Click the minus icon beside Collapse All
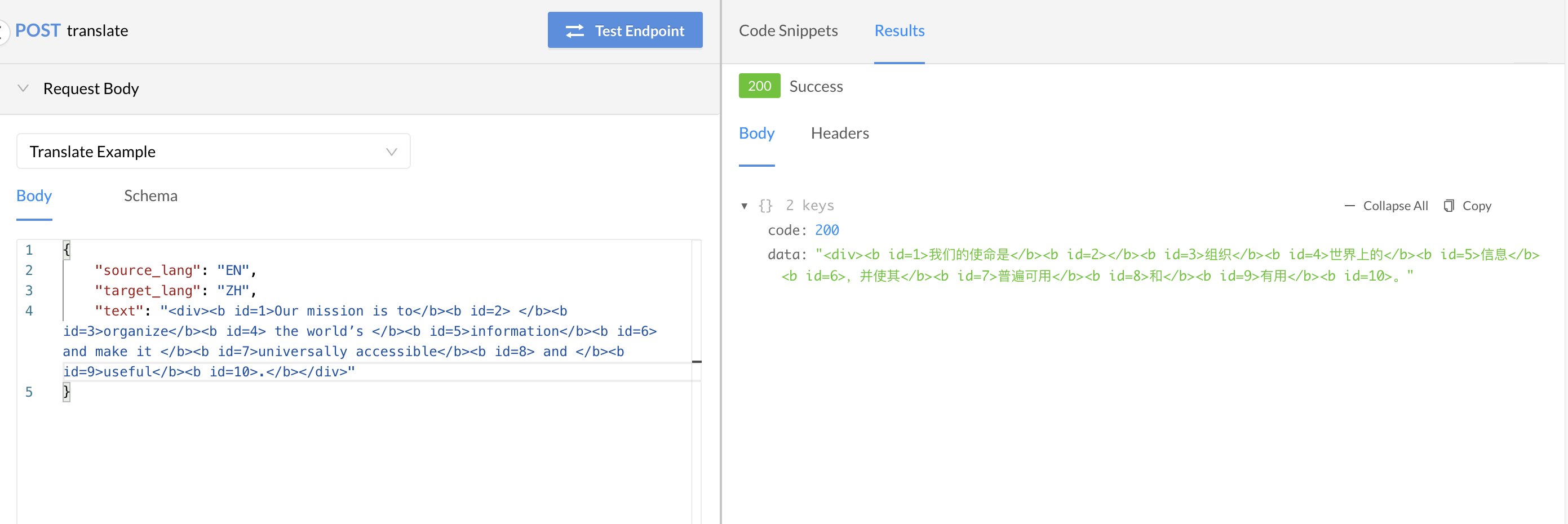This screenshot has width=1568, height=524. point(1349,205)
